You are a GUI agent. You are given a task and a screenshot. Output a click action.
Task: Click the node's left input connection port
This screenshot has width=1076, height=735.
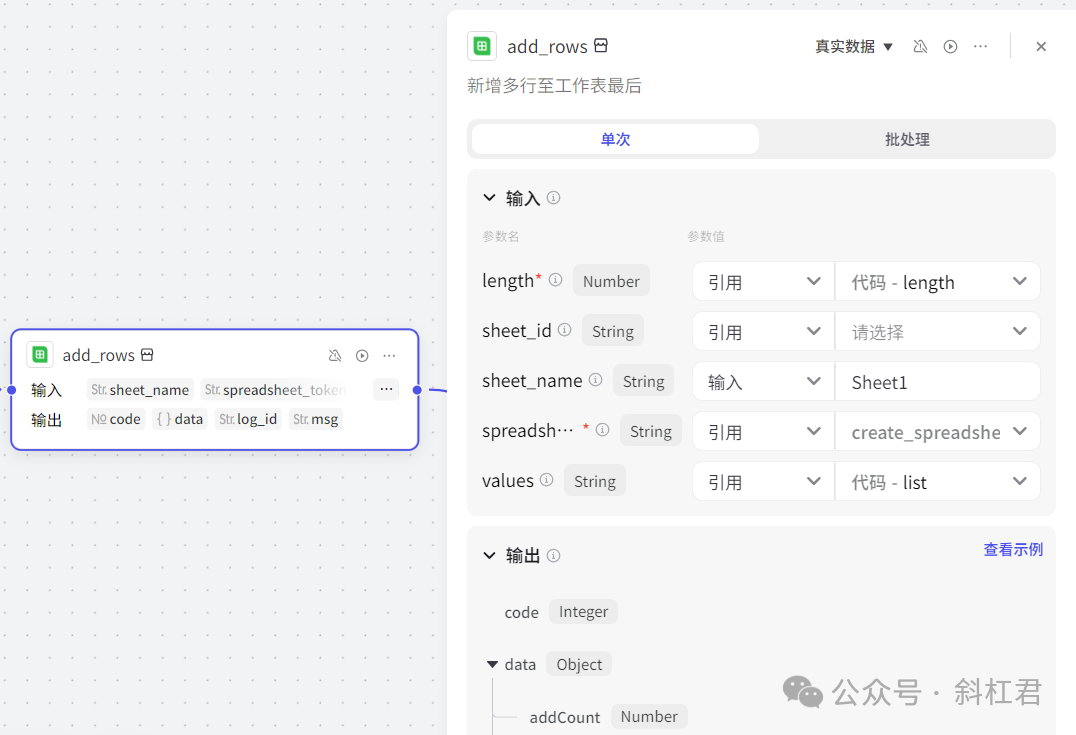pyautogui.click(x=12, y=390)
